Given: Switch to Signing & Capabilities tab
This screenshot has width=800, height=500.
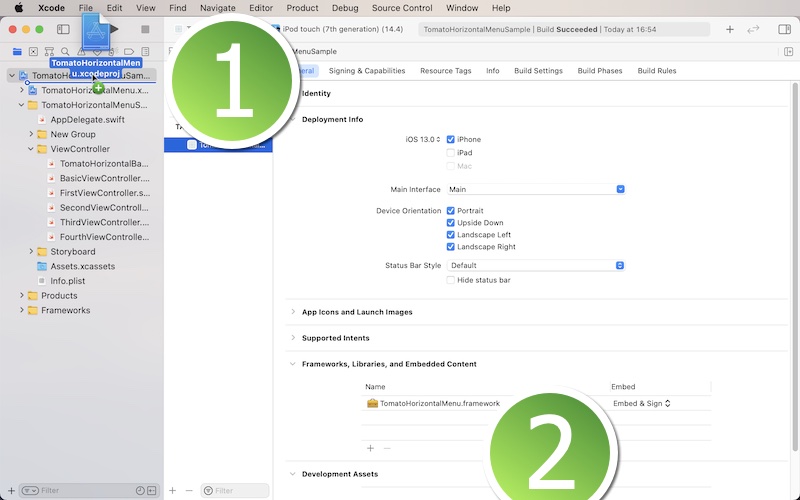Looking at the screenshot, I should point(367,71).
